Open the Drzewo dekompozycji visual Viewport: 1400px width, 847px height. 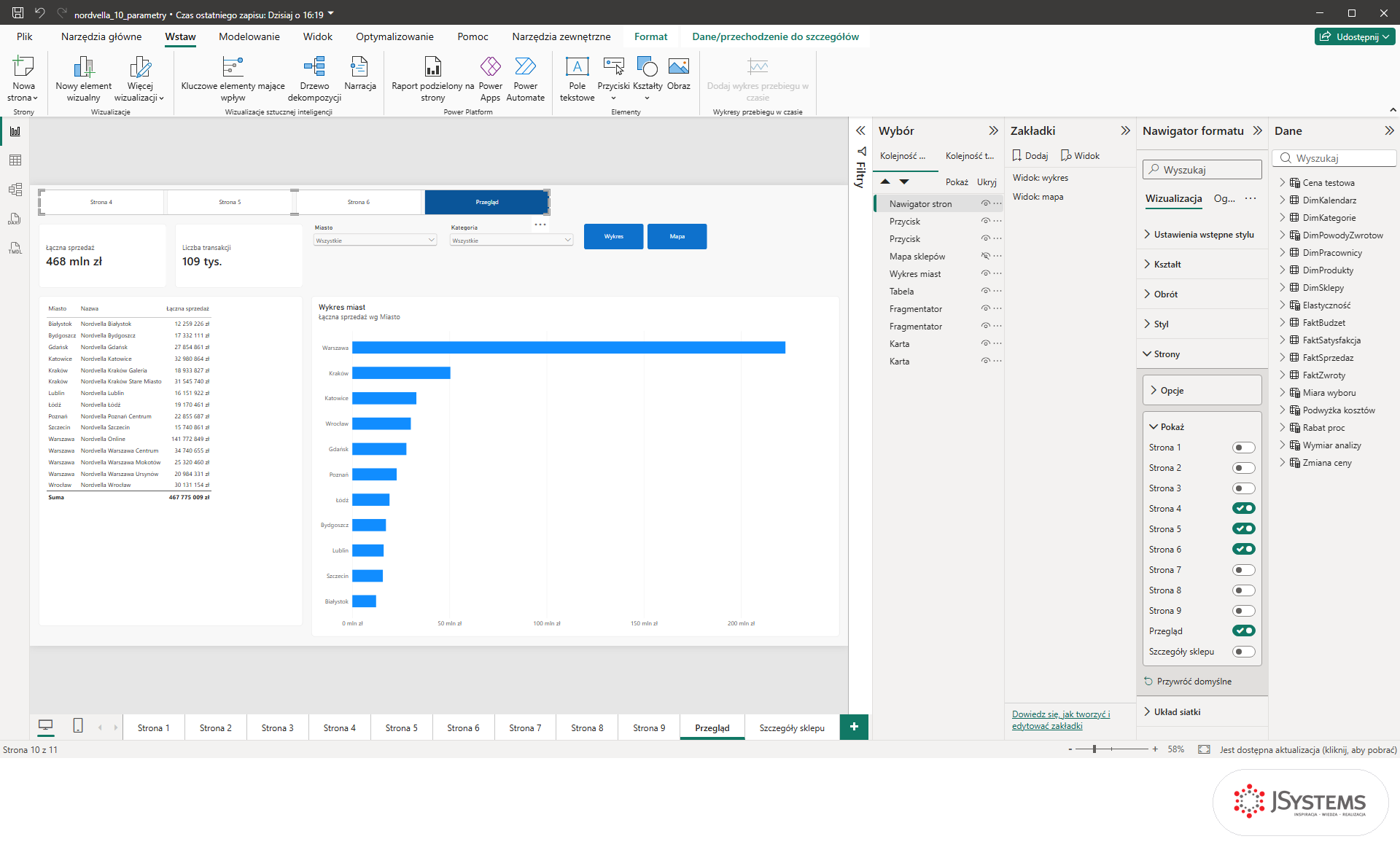tap(314, 79)
